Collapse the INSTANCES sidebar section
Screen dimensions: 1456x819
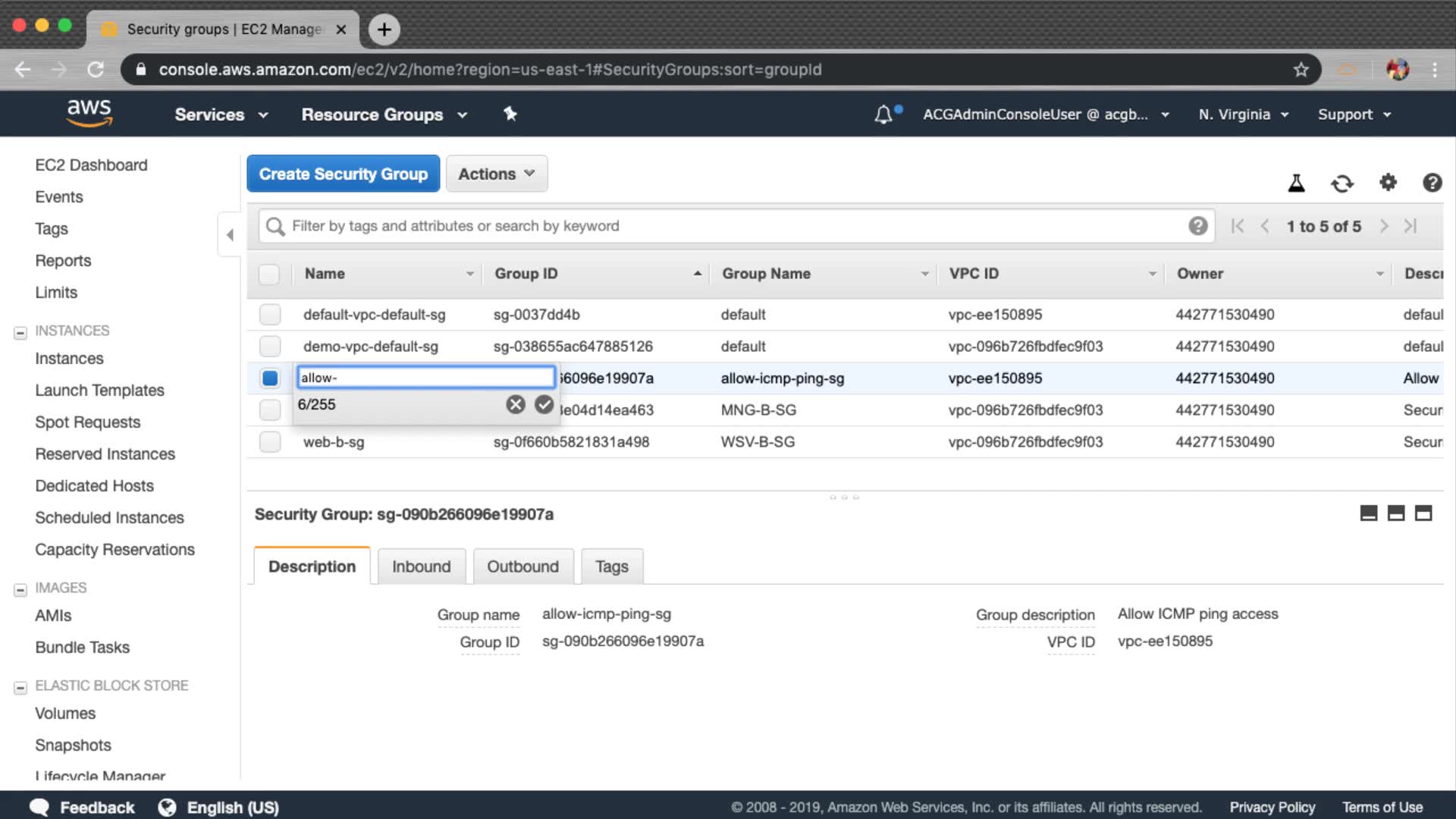click(x=20, y=332)
